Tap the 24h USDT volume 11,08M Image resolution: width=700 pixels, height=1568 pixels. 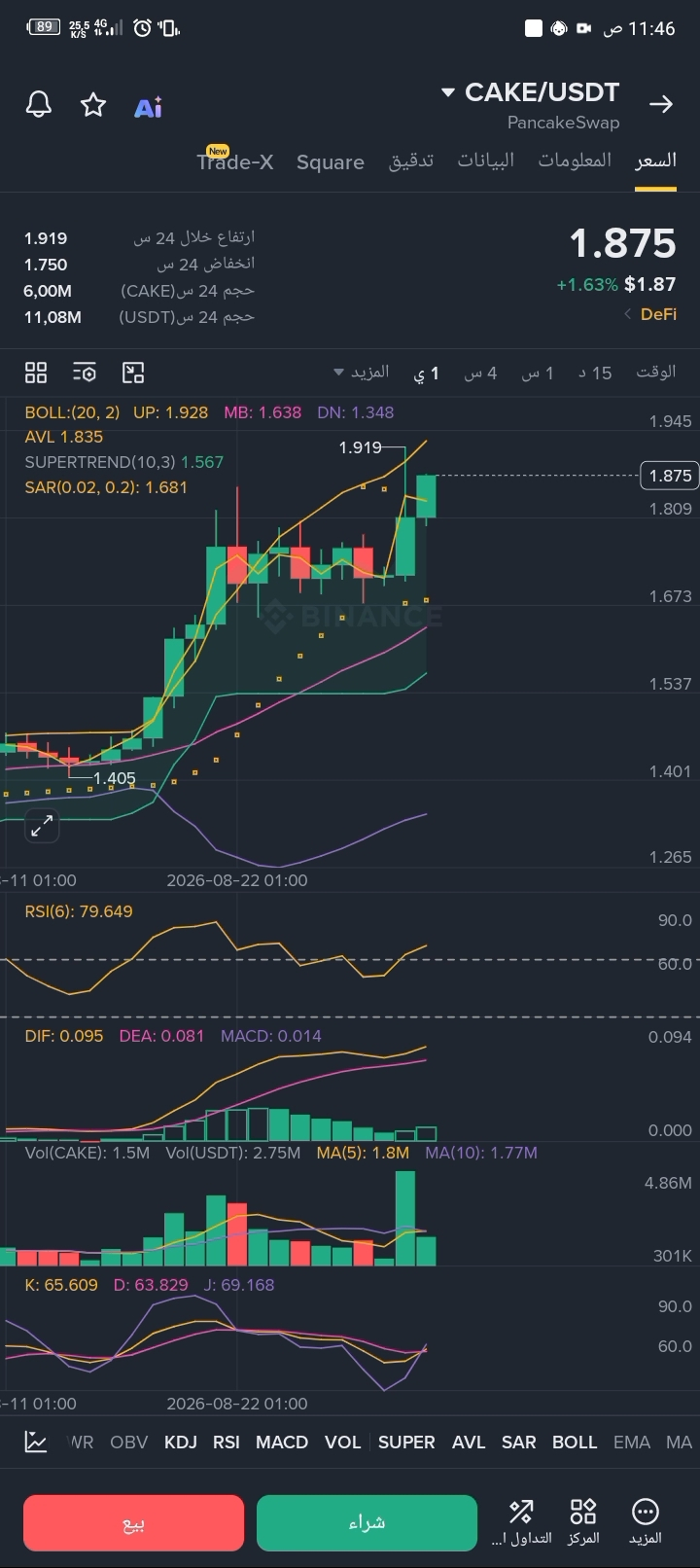coord(52,317)
